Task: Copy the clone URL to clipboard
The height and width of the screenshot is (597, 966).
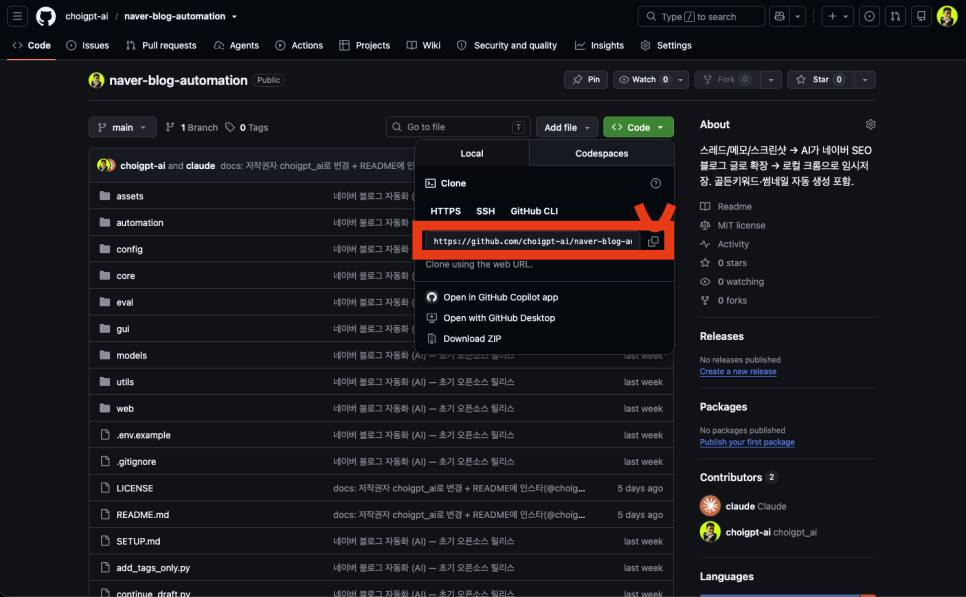Action: (653, 241)
